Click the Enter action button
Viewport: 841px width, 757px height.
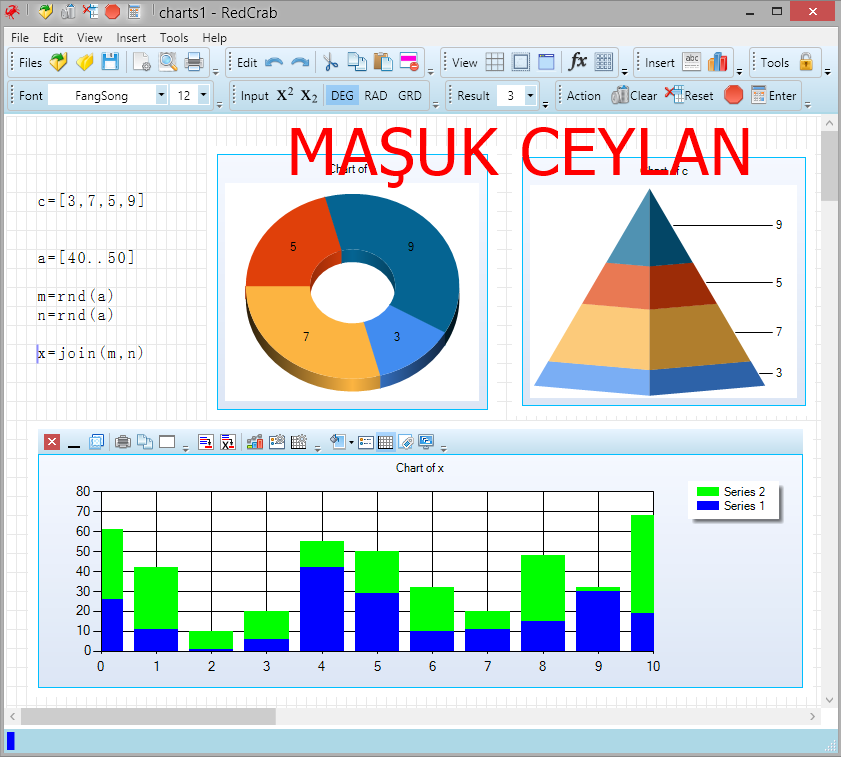click(x=774, y=96)
